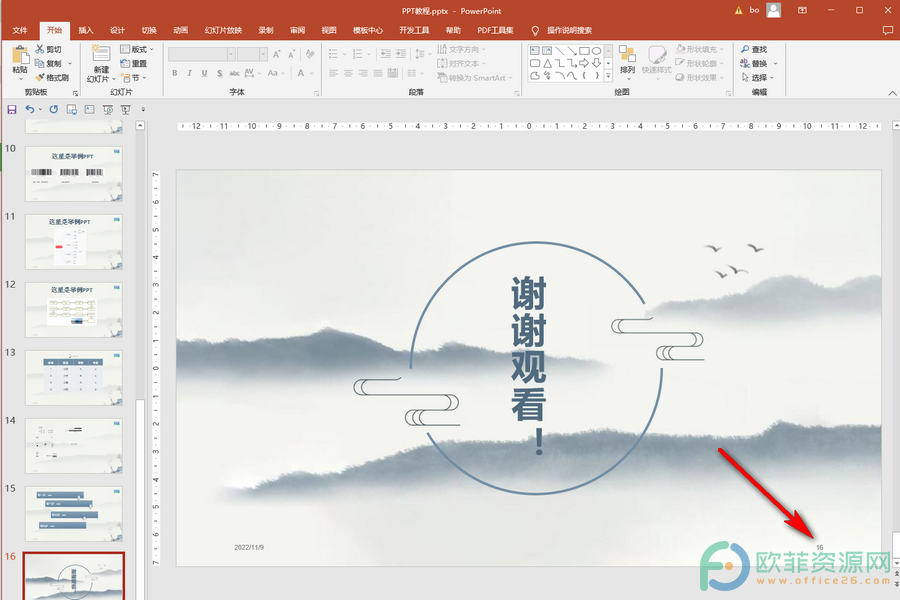Select the triangle shape in shapes gallery
The image size is (900, 600).
(547, 63)
